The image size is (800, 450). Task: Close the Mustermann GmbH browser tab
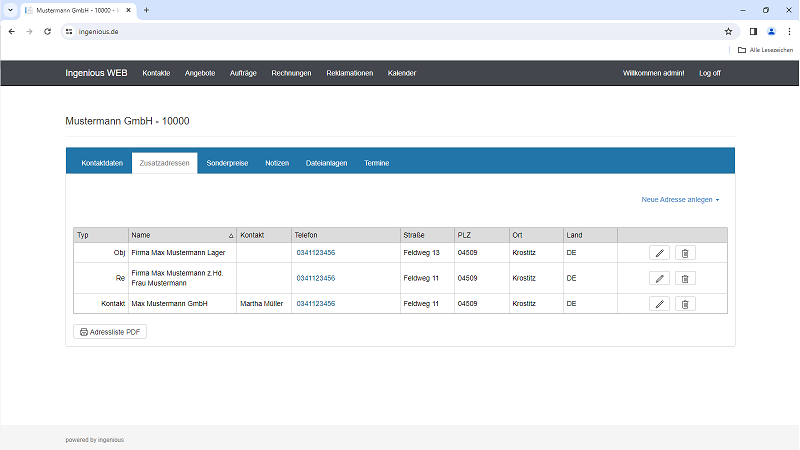pyautogui.click(x=129, y=10)
